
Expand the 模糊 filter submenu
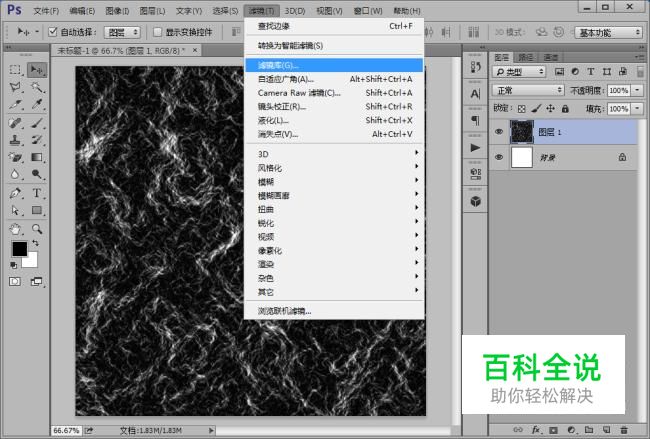click(x=334, y=182)
